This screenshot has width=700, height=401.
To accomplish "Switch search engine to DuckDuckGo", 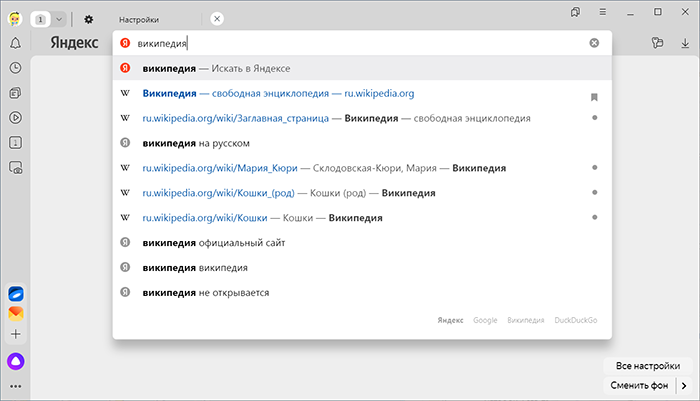I will coord(576,320).
